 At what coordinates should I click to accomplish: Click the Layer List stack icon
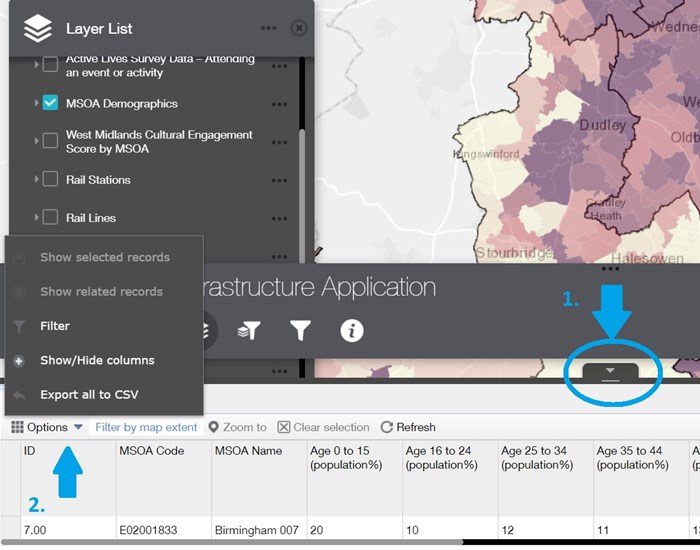click(38, 29)
